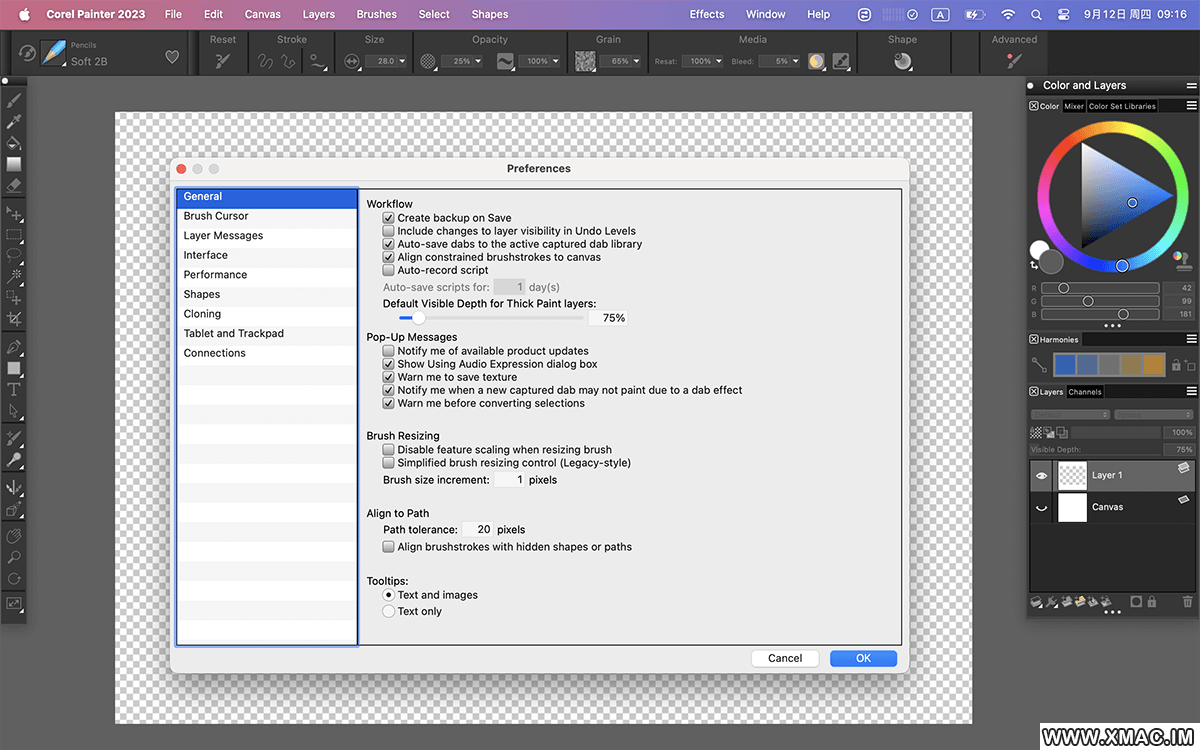Select Connections preferences category
The image size is (1200, 750).
tap(267, 353)
